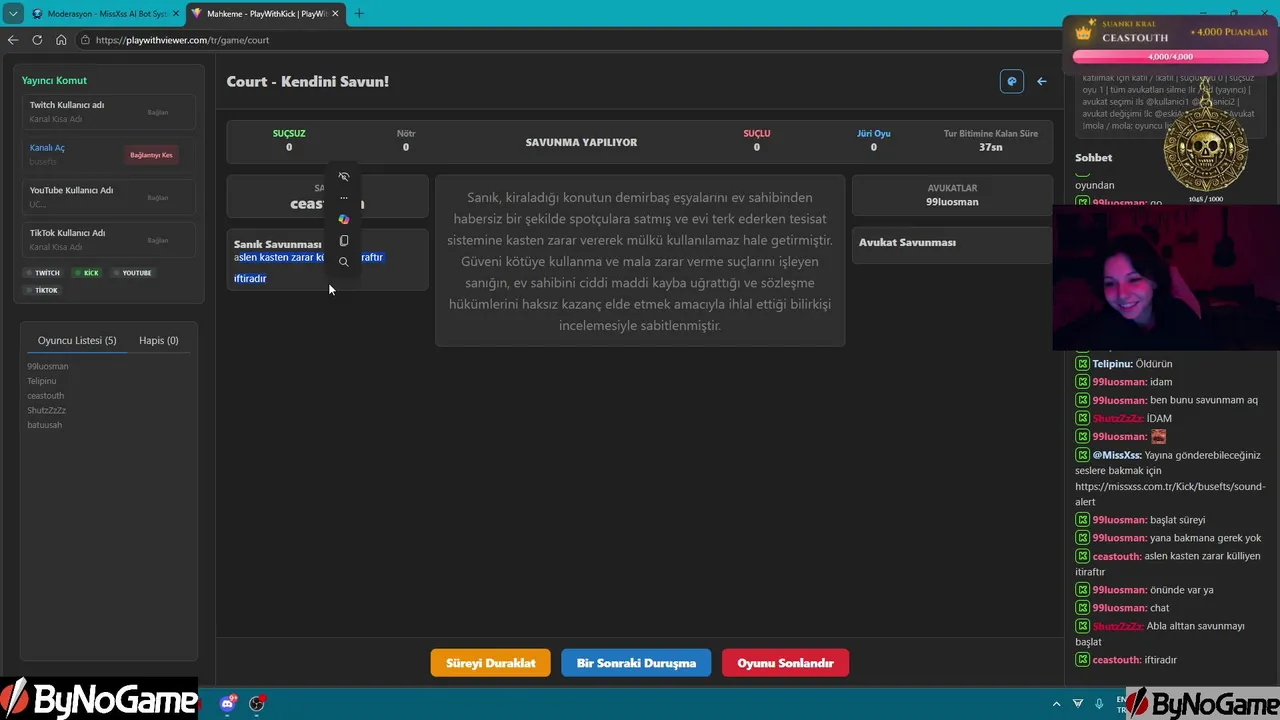The width and height of the screenshot is (1280, 720).
Task: Click the Avukat Savunması panel
Action: (952, 243)
